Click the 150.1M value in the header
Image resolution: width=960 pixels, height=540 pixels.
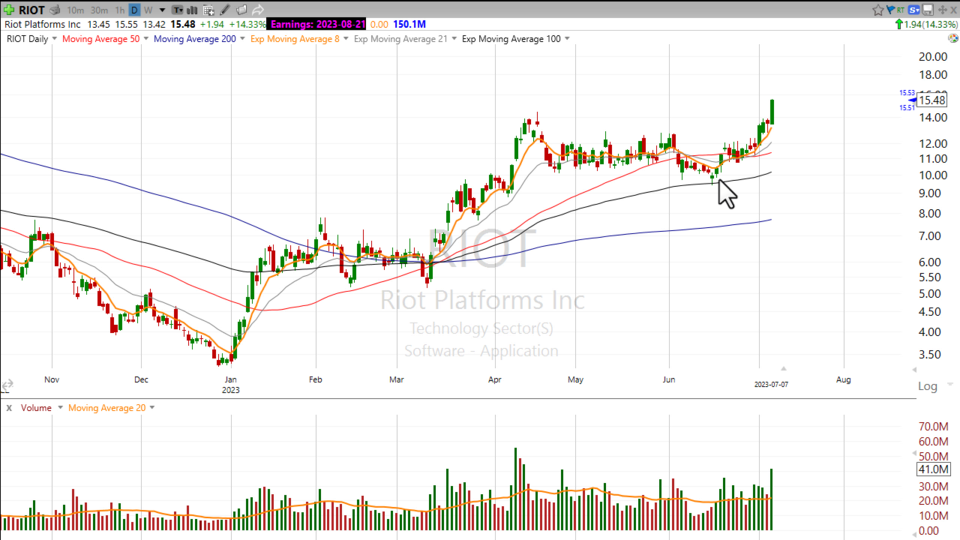410,24
